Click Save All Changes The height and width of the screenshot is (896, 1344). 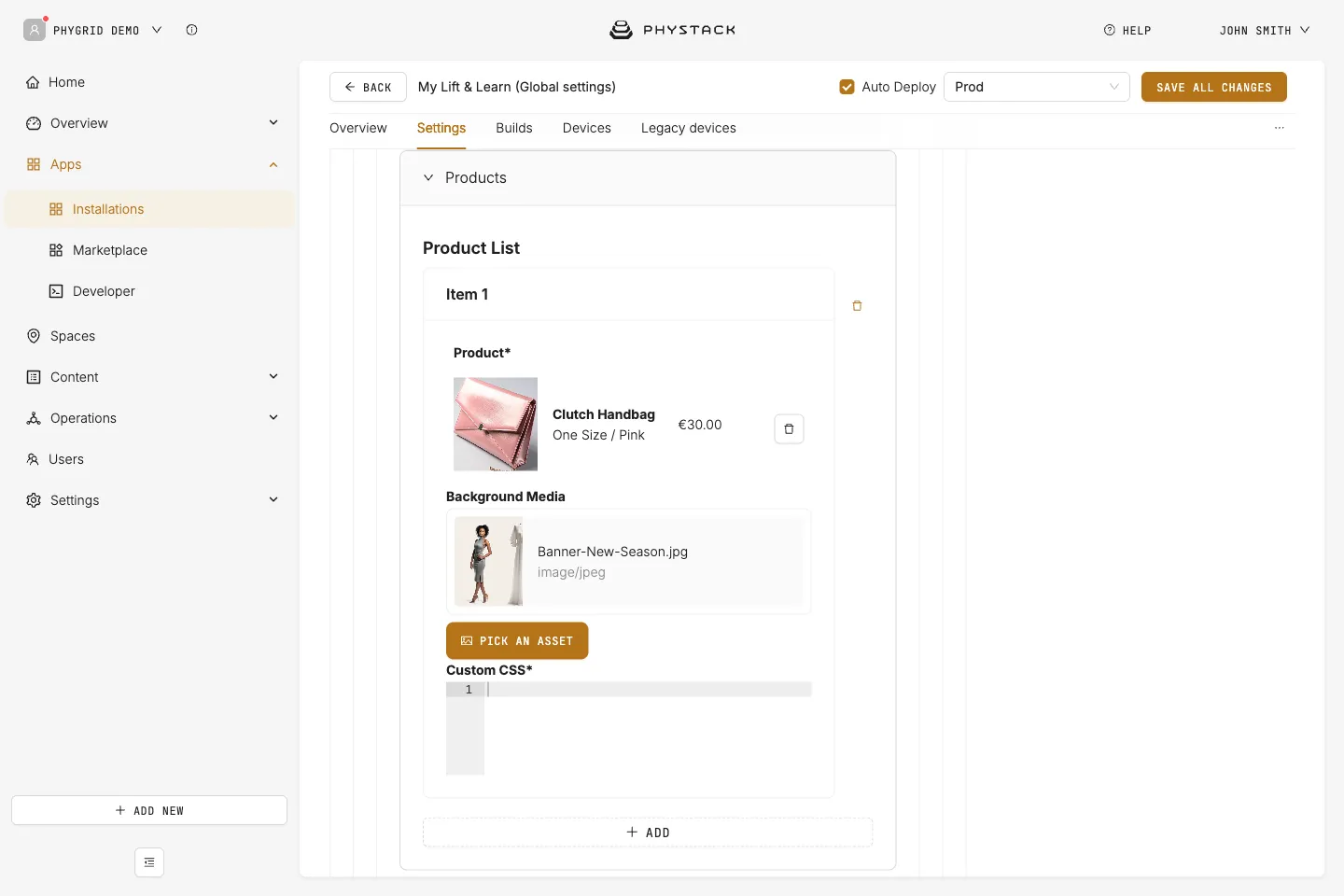click(x=1214, y=87)
